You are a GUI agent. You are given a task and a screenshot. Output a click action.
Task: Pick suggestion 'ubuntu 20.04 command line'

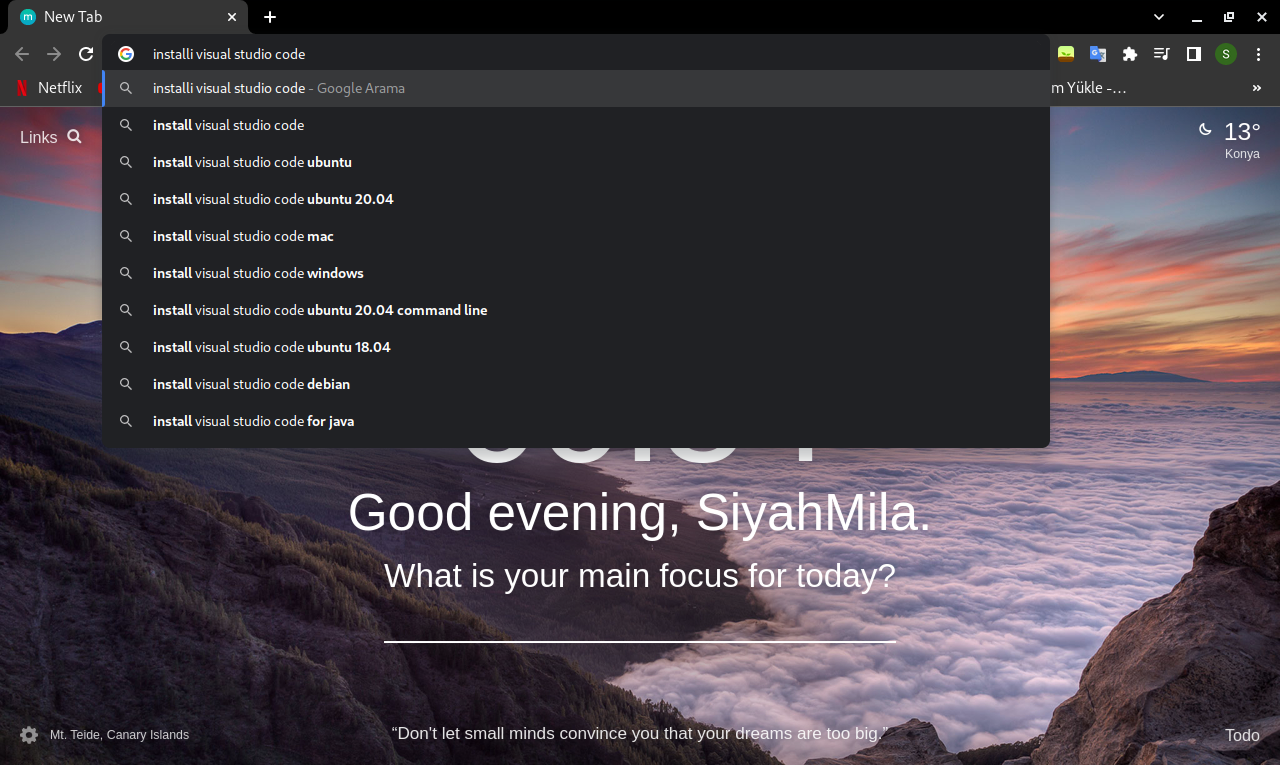tap(576, 310)
